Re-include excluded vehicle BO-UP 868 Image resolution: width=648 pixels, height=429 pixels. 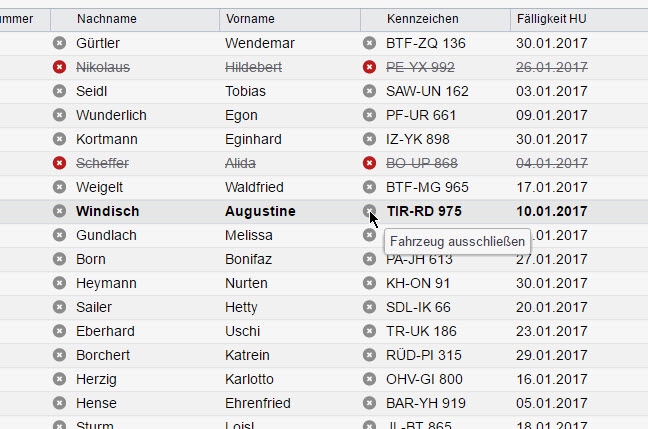point(369,163)
